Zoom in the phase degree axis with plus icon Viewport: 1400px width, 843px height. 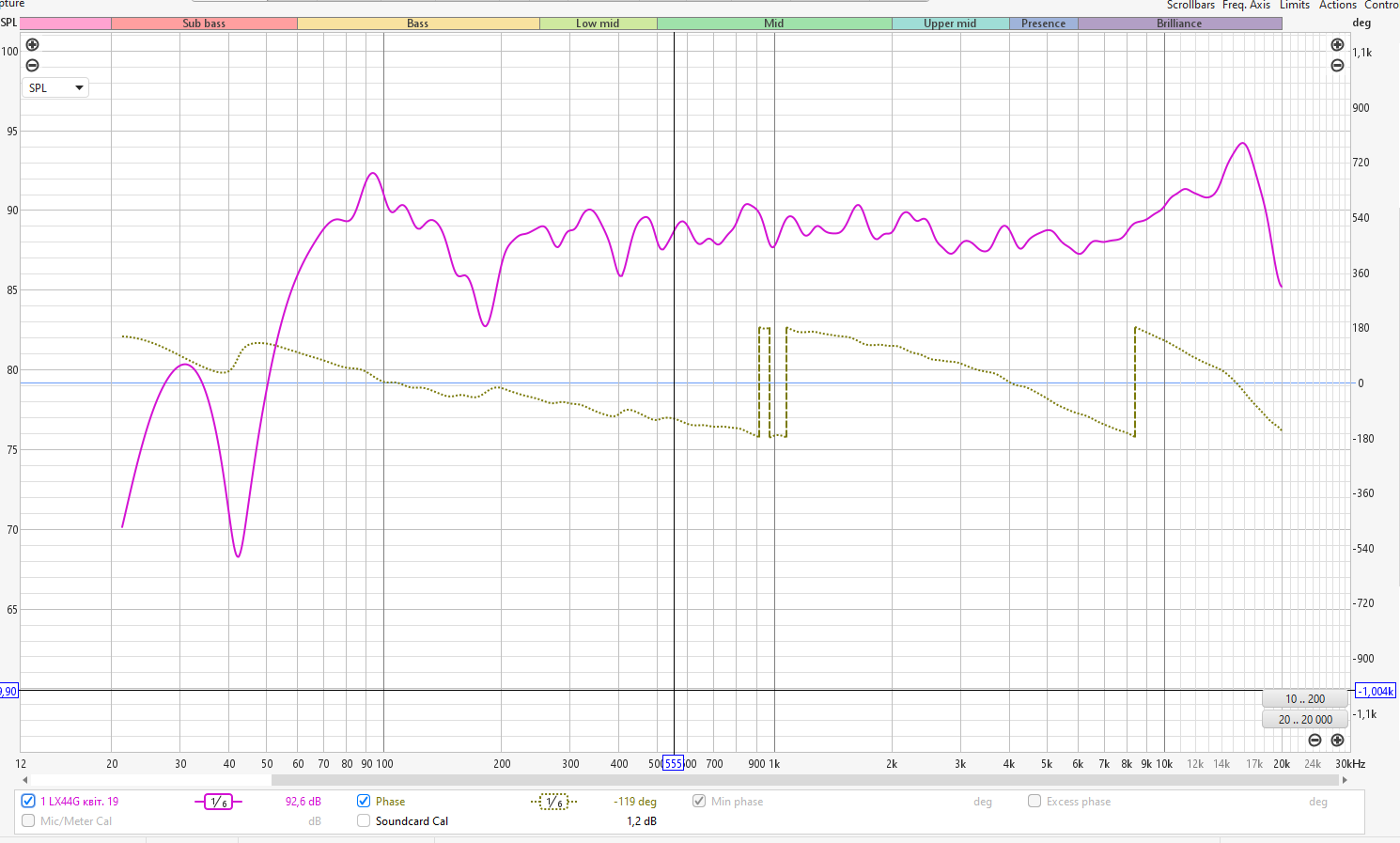click(1337, 45)
